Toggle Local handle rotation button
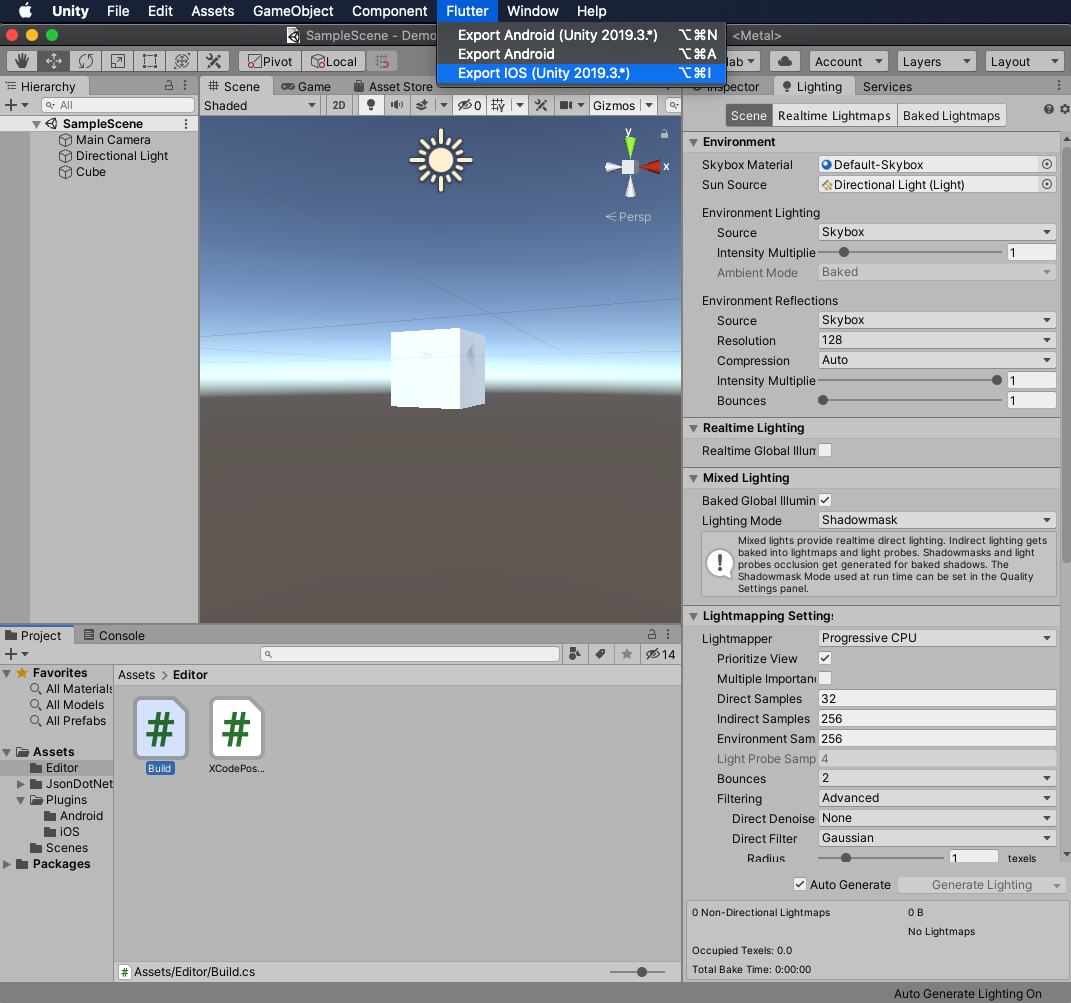 (x=333, y=61)
